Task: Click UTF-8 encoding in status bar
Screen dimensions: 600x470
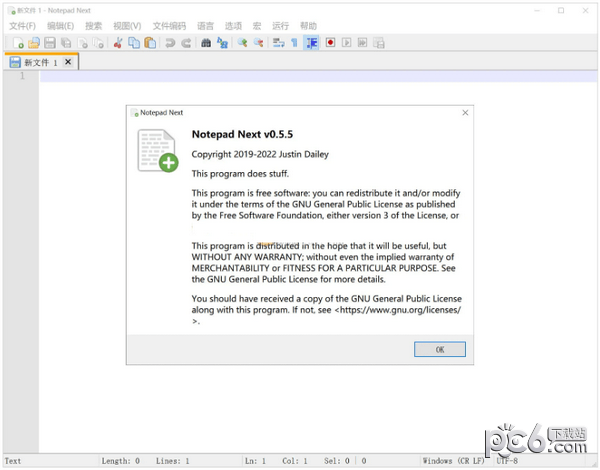Action: tap(507, 461)
